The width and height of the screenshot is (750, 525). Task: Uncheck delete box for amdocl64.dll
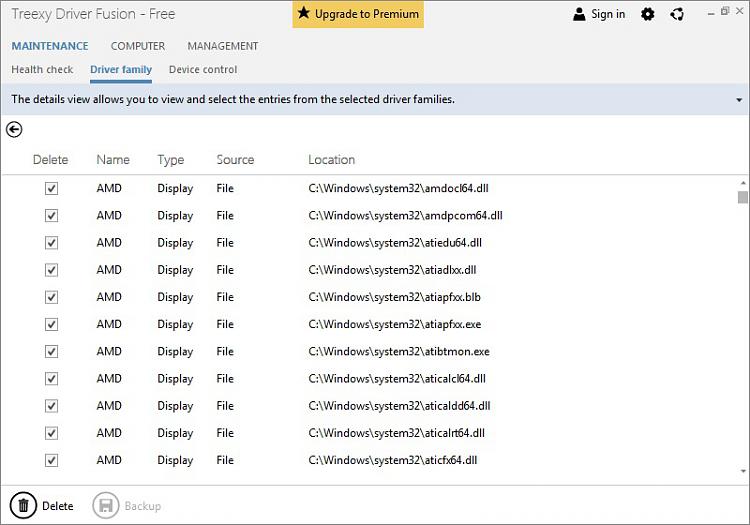pyautogui.click(x=51, y=188)
